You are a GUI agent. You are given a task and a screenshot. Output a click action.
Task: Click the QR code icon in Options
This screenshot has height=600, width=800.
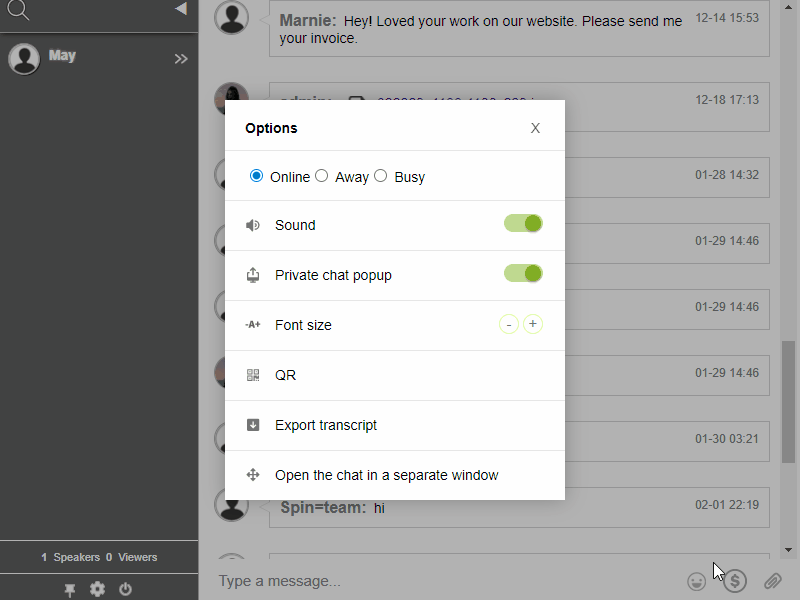click(x=253, y=374)
